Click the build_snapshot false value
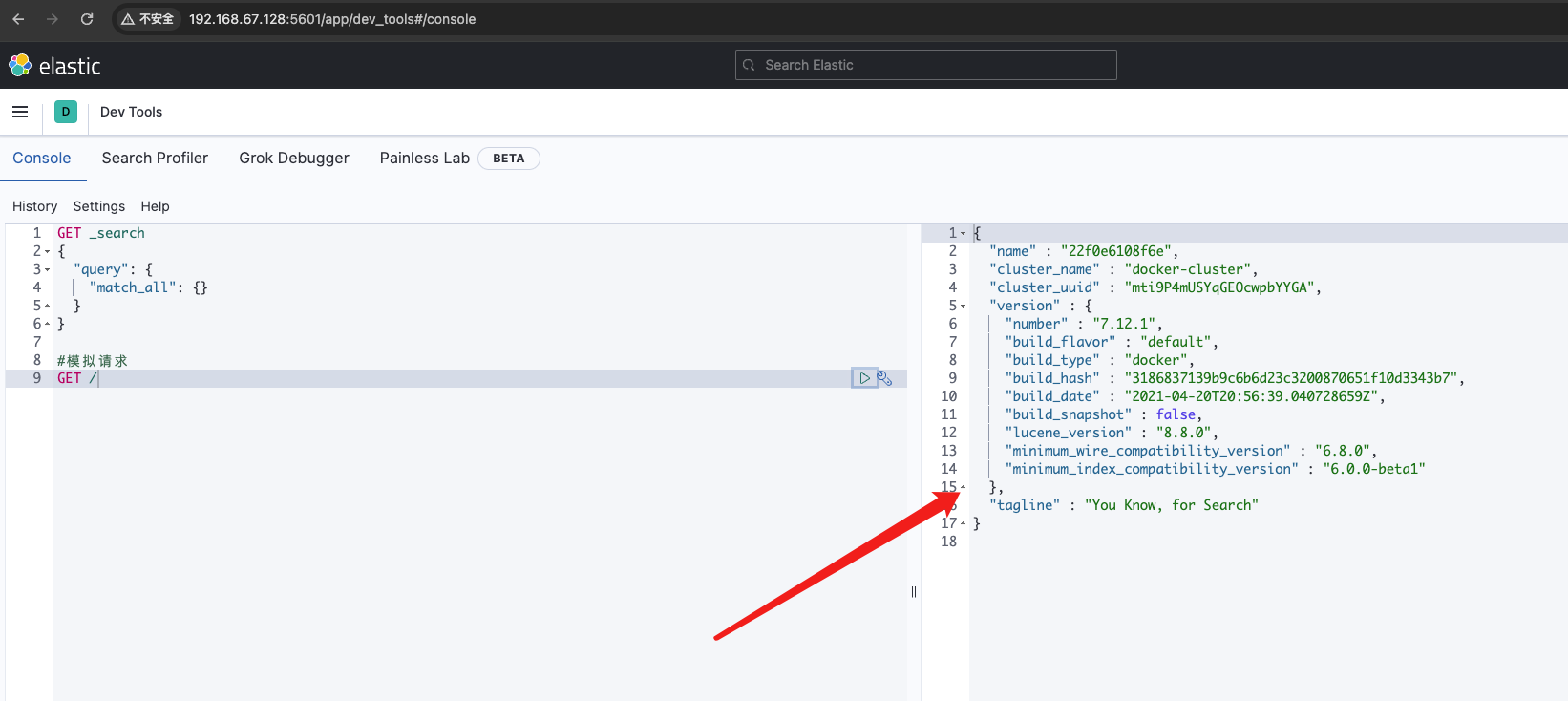Image resolution: width=1568 pixels, height=701 pixels. click(x=1176, y=414)
